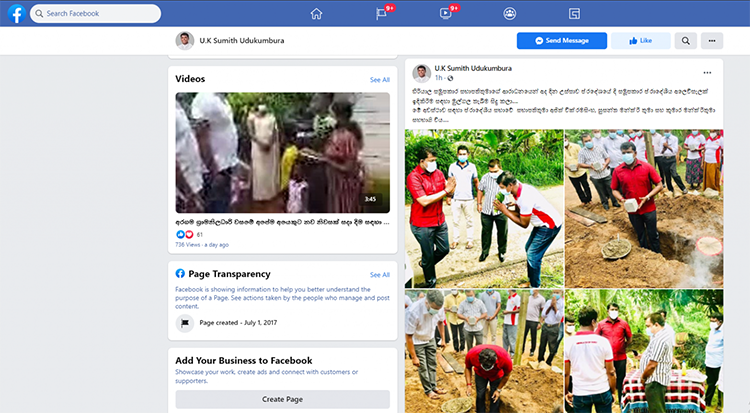Screen dimensions: 750x413
Task: Click the Create Page button
Action: pyautogui.click(x=283, y=399)
